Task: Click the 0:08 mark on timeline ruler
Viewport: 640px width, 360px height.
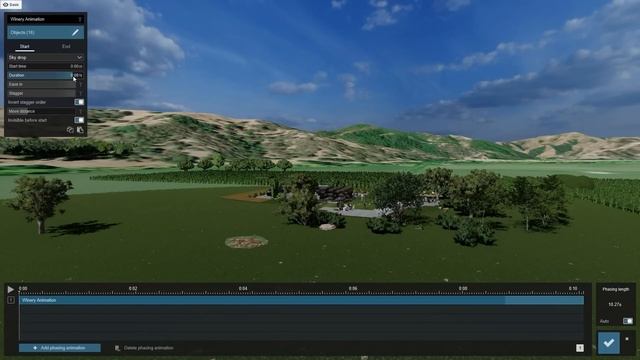Action: click(463, 289)
